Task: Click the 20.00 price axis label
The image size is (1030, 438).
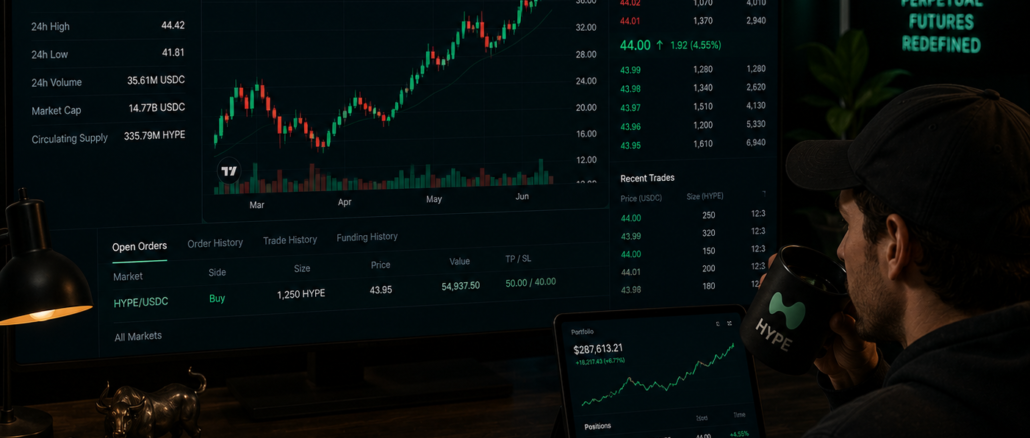Action: point(586,107)
